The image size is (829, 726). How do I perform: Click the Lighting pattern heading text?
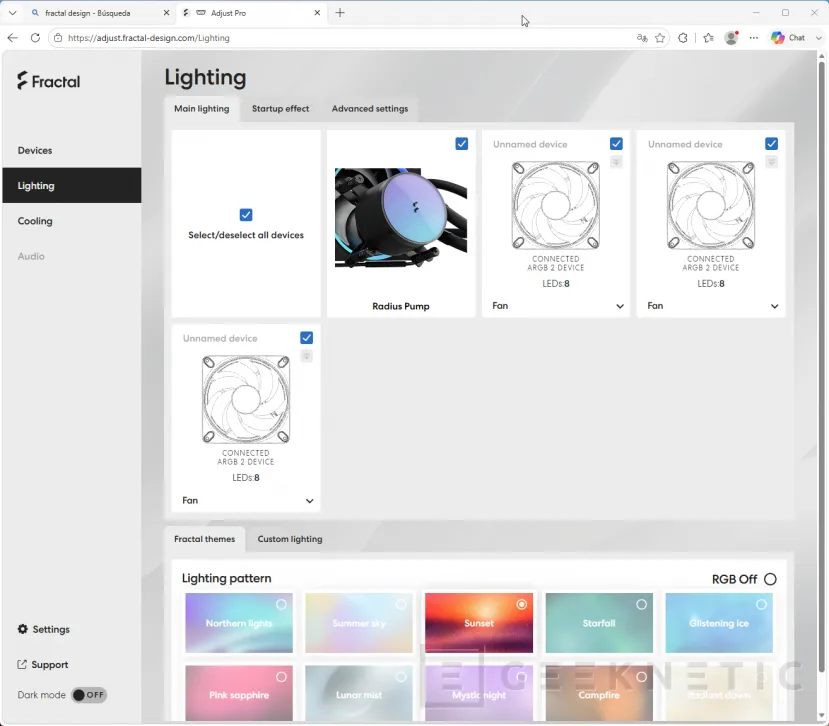click(226, 578)
